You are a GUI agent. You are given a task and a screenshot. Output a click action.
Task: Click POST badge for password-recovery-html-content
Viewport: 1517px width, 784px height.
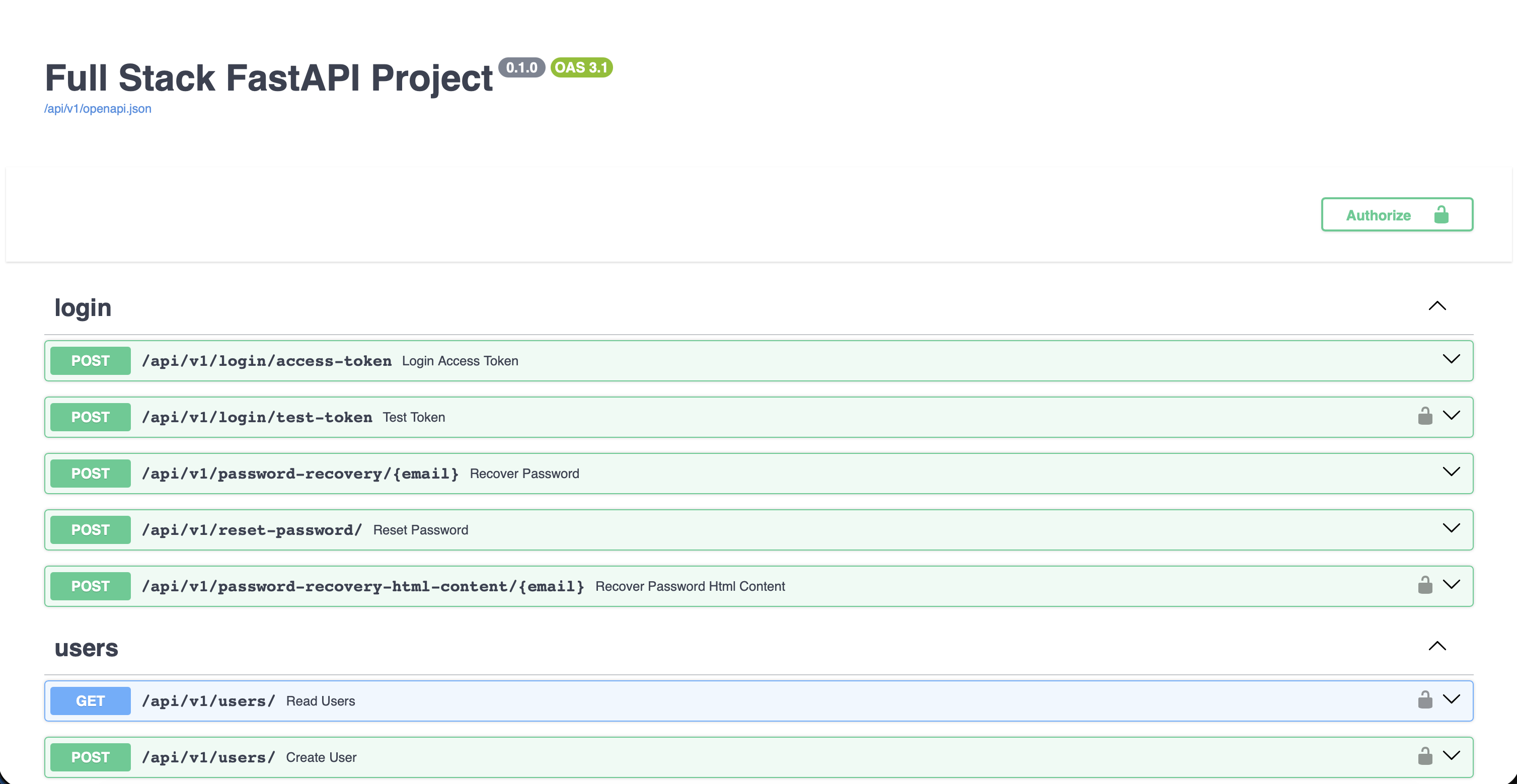[x=90, y=587]
